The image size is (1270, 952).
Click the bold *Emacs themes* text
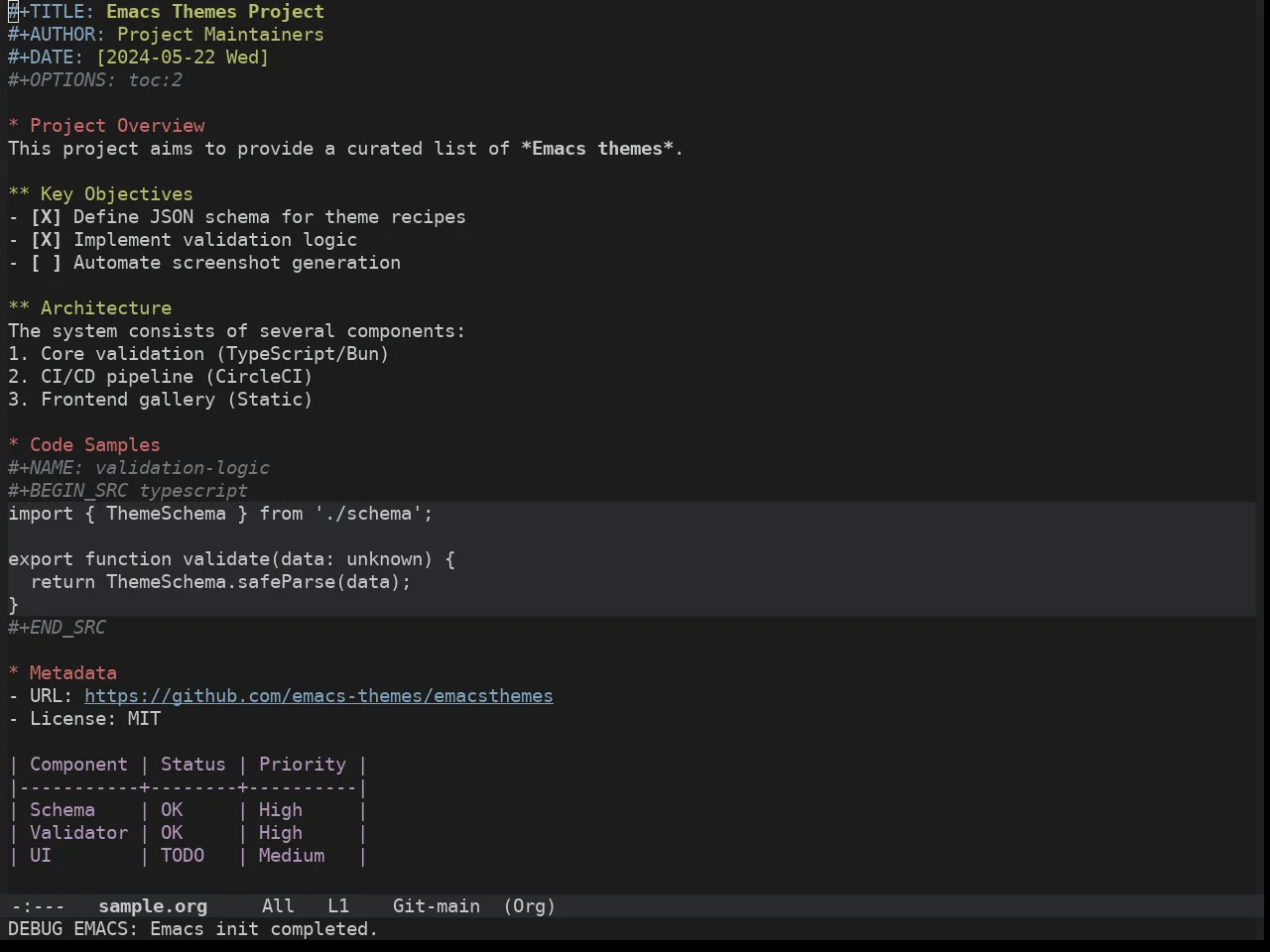click(x=597, y=149)
